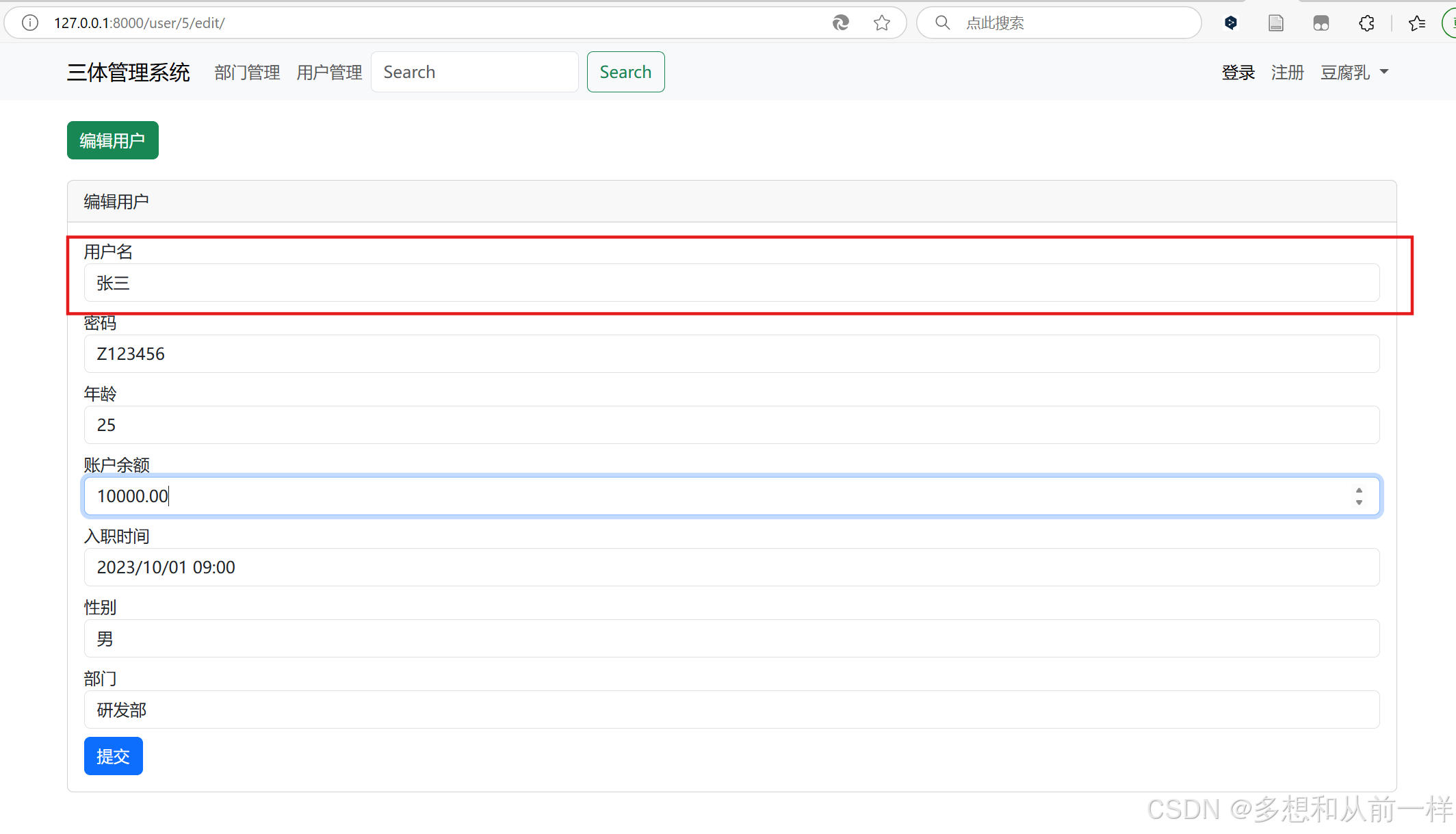Open the dark blue hexagon extension icon

(1231, 23)
